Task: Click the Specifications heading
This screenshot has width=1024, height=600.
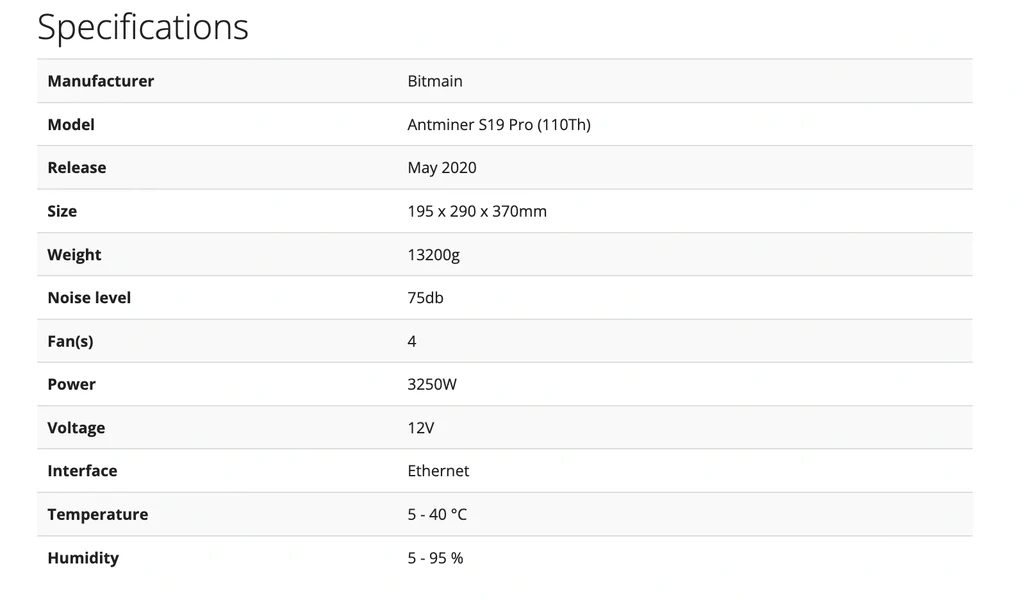Action: click(x=143, y=27)
